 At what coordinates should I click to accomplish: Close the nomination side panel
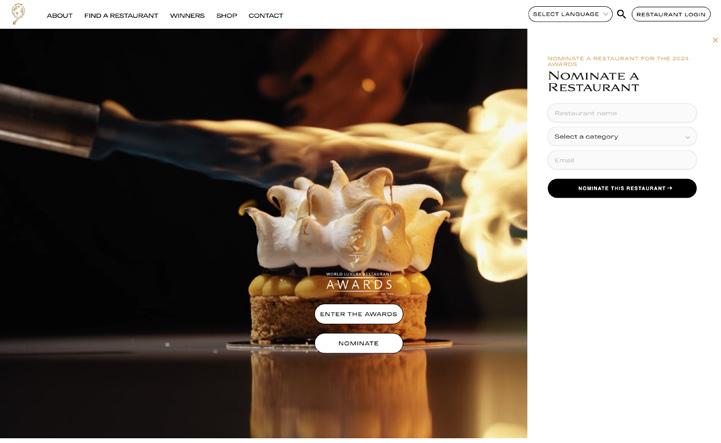click(715, 40)
